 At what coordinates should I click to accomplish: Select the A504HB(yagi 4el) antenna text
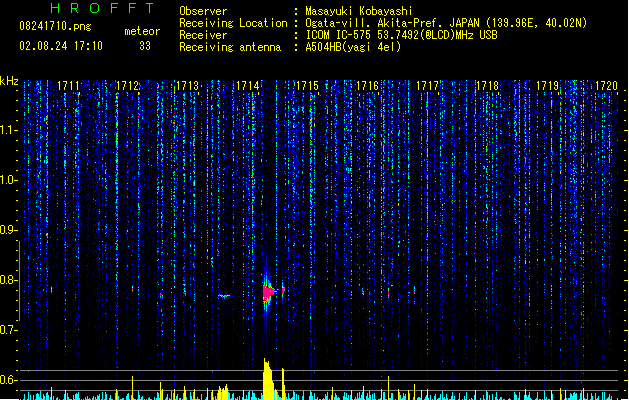353,47
